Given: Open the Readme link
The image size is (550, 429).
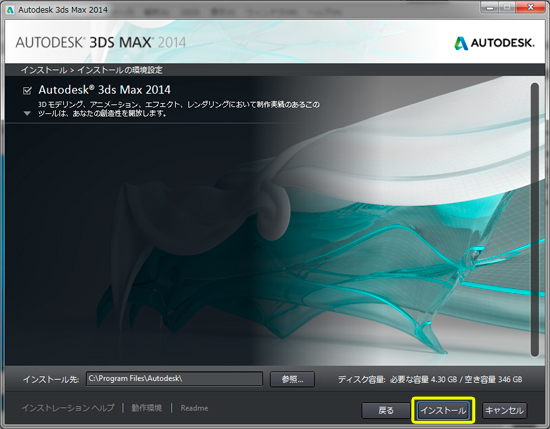Looking at the screenshot, I should pos(194,408).
